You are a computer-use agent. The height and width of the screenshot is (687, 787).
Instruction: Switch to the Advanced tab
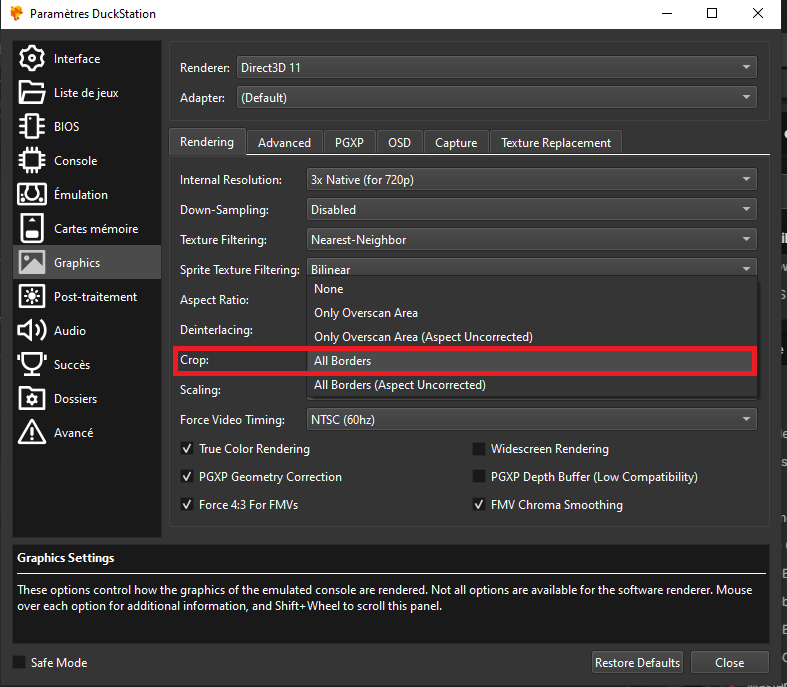(x=284, y=143)
